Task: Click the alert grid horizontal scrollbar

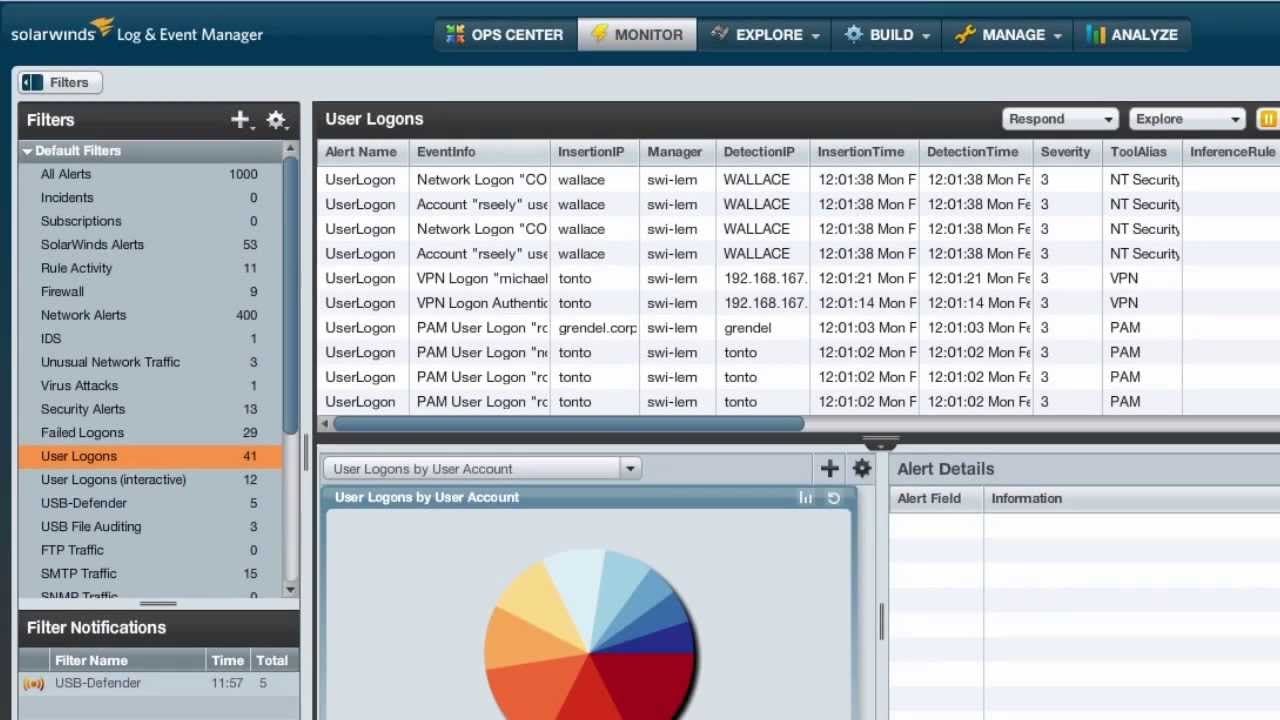Action: (x=568, y=424)
